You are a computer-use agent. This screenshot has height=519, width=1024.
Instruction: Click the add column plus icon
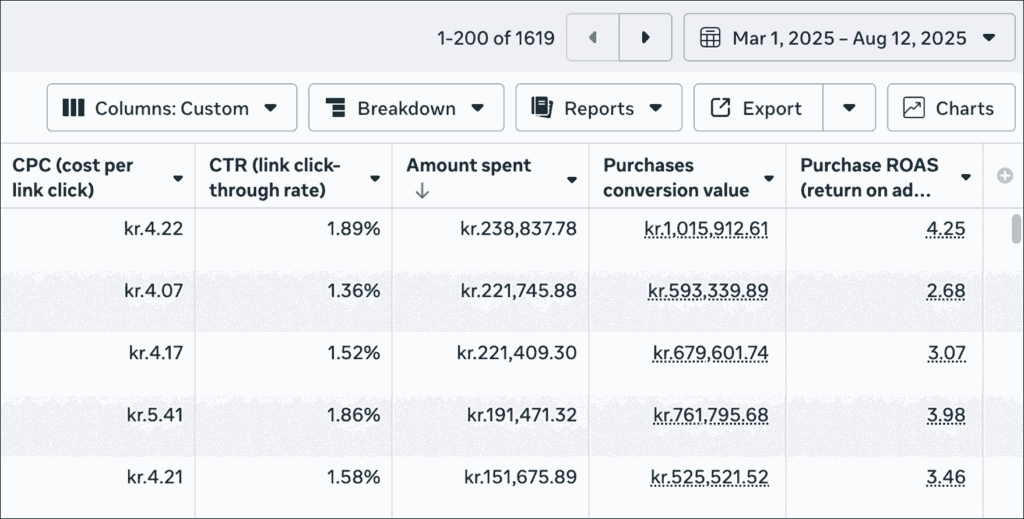pos(1005,176)
